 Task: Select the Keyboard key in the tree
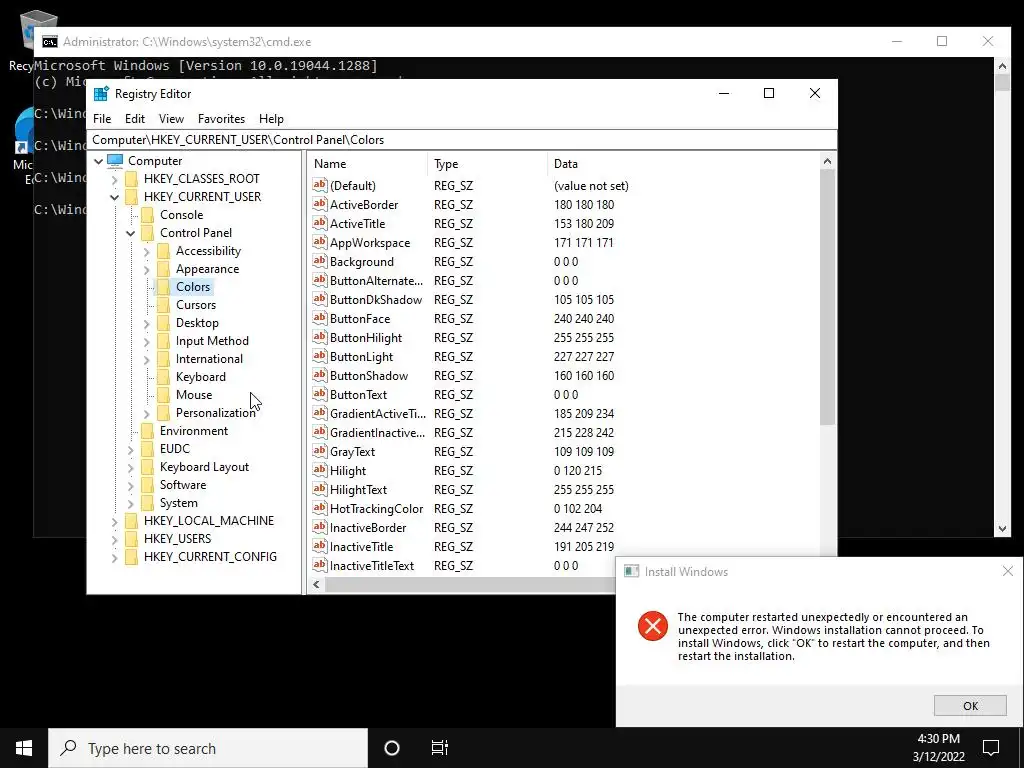coord(200,377)
